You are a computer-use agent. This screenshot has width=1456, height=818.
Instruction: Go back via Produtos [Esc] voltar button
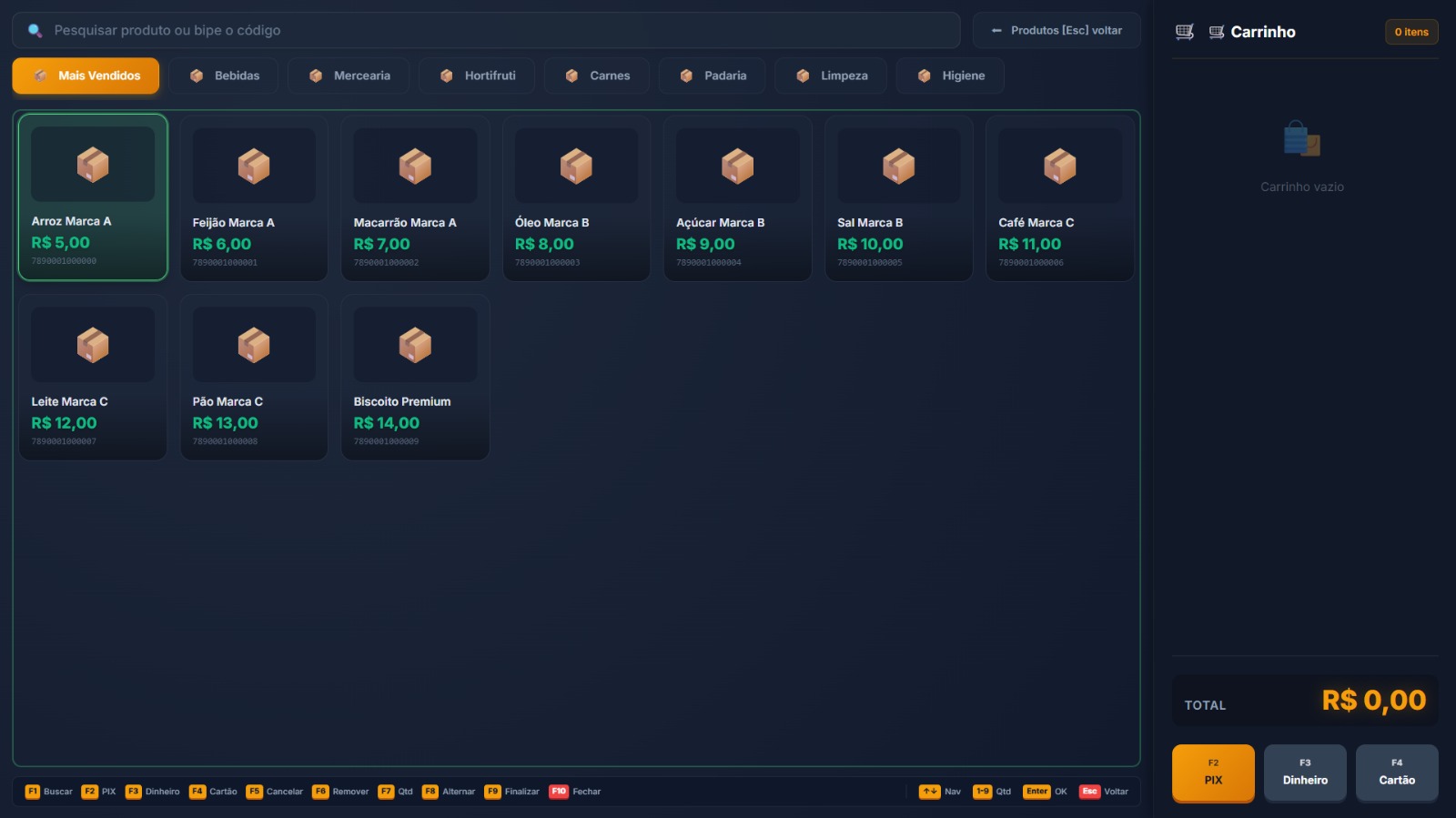(x=1057, y=30)
